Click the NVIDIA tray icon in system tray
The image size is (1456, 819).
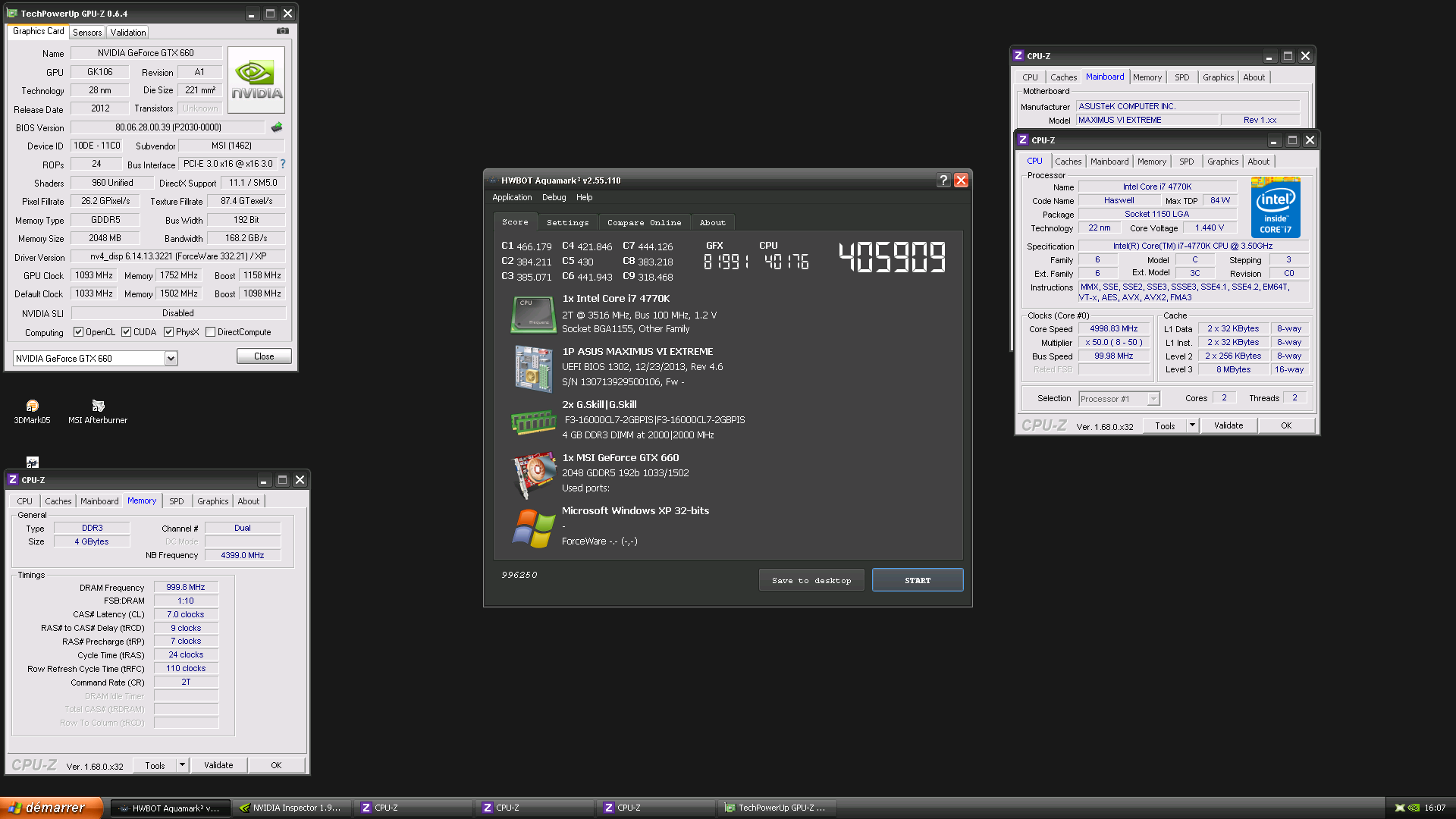click(x=1414, y=808)
